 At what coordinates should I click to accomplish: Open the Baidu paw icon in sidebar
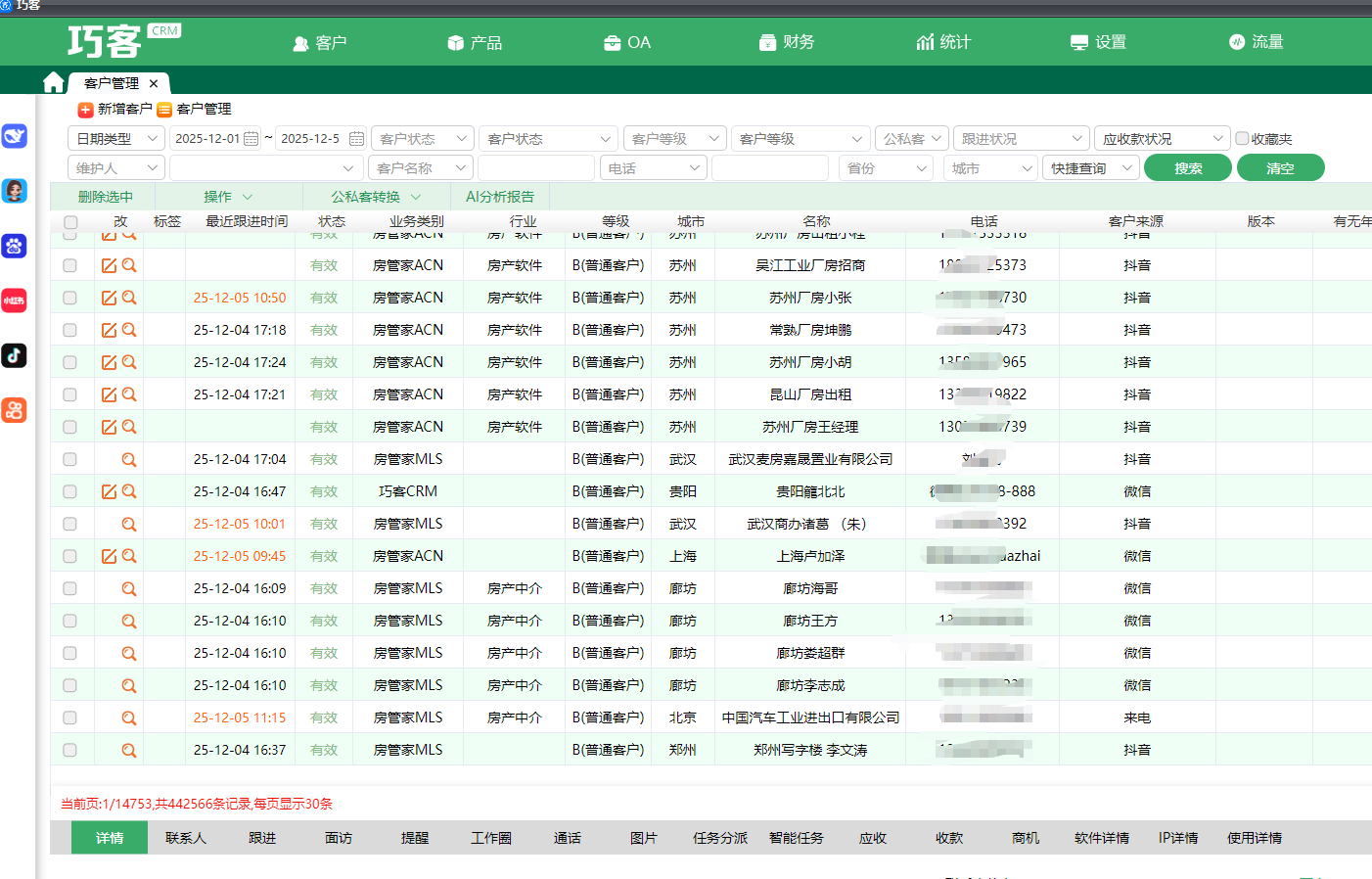(x=14, y=246)
